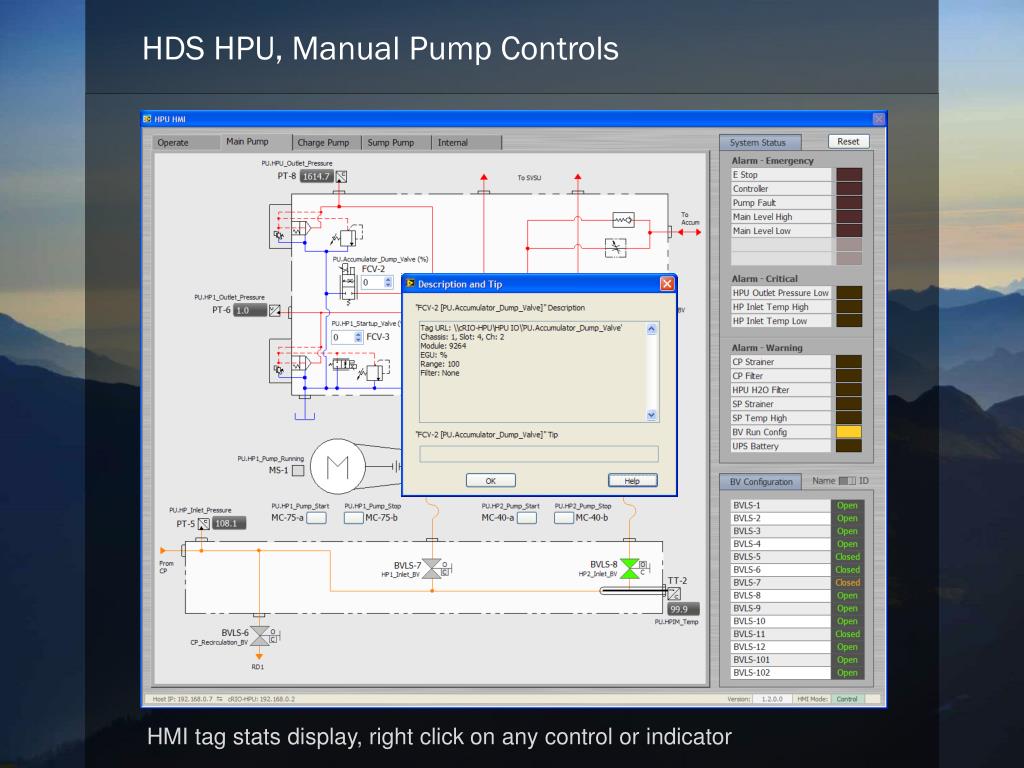Click the HPU Outlet Pressure Low indicator
Screen dimensions: 1024x768
tap(849, 293)
